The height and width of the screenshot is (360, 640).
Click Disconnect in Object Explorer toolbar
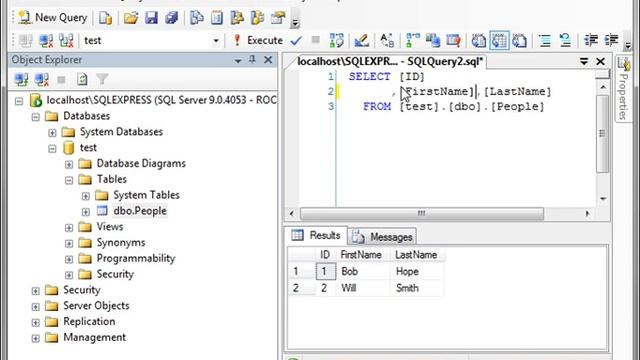42,79
